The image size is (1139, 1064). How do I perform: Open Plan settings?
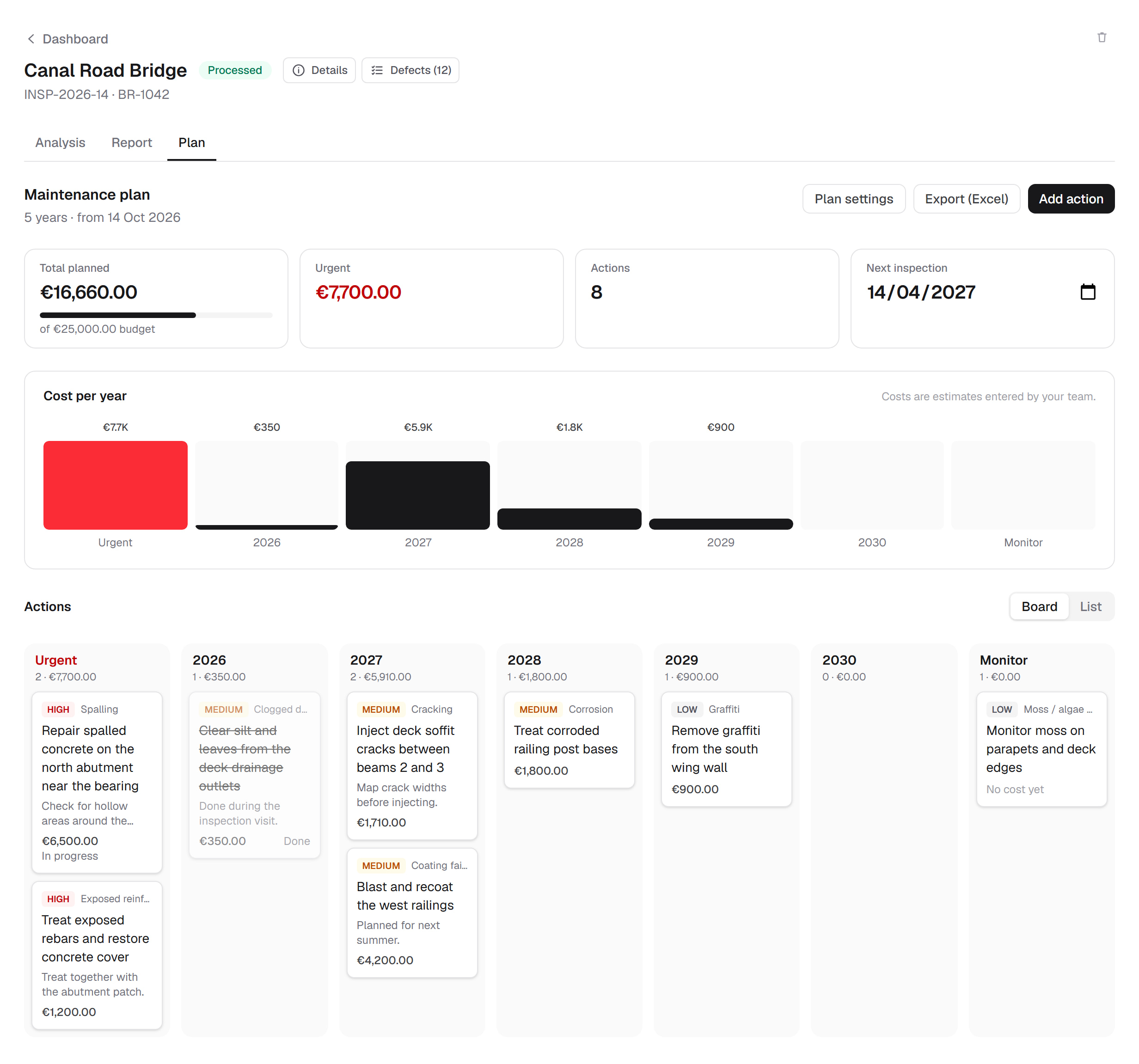[x=854, y=199]
